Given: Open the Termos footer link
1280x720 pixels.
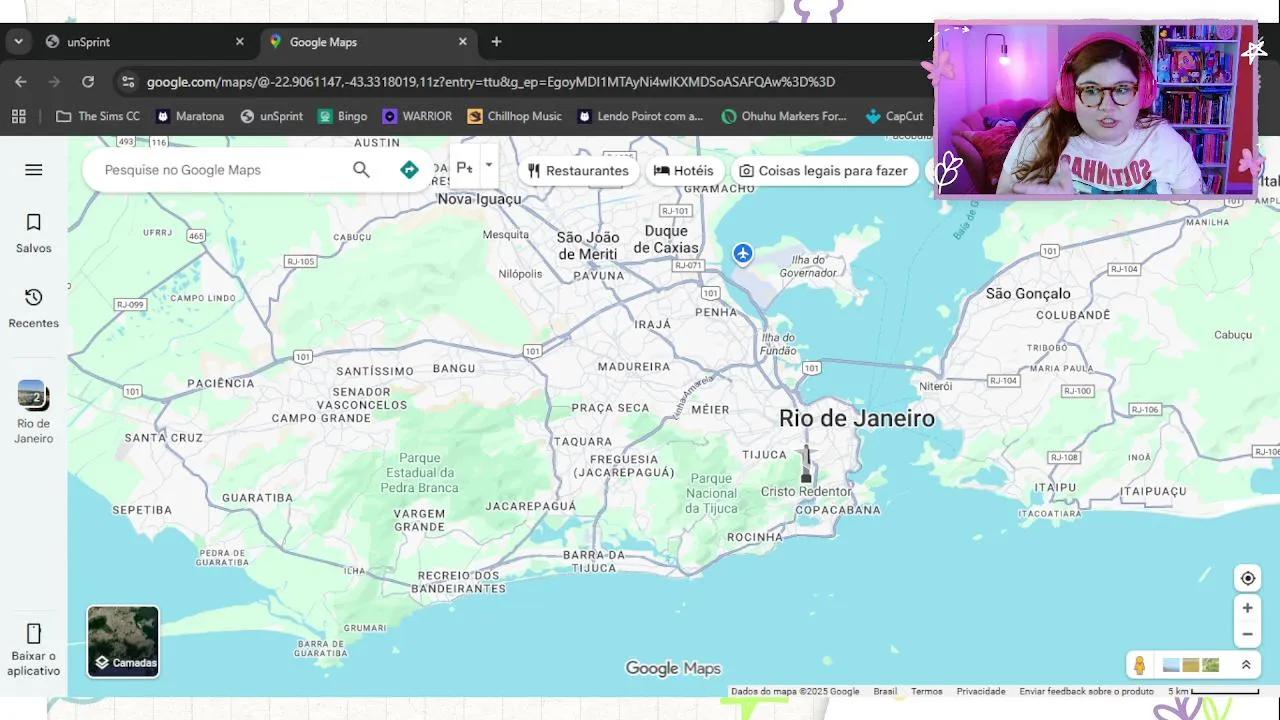Looking at the screenshot, I should click(x=926, y=691).
